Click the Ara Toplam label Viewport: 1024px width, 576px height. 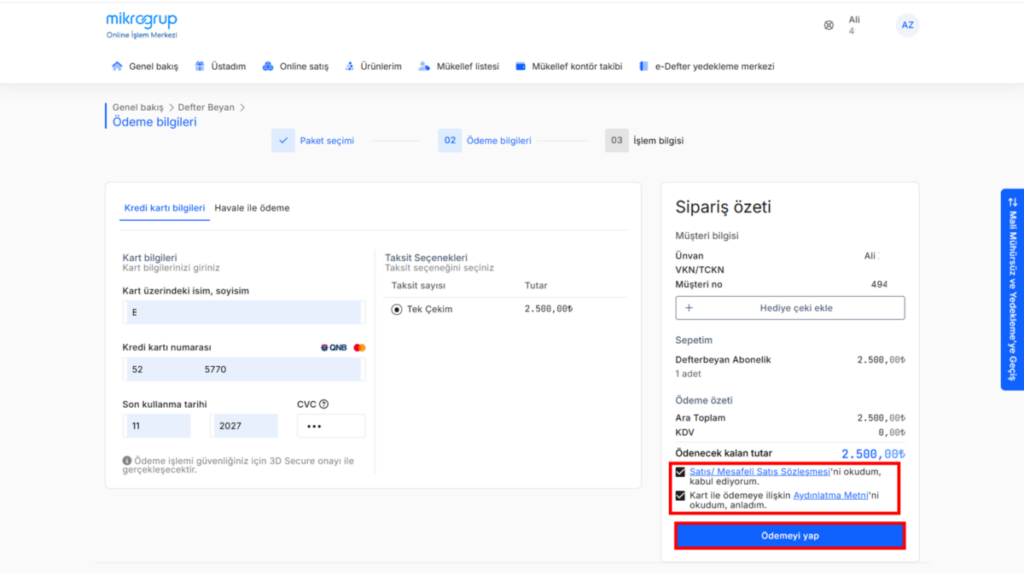[x=700, y=418]
